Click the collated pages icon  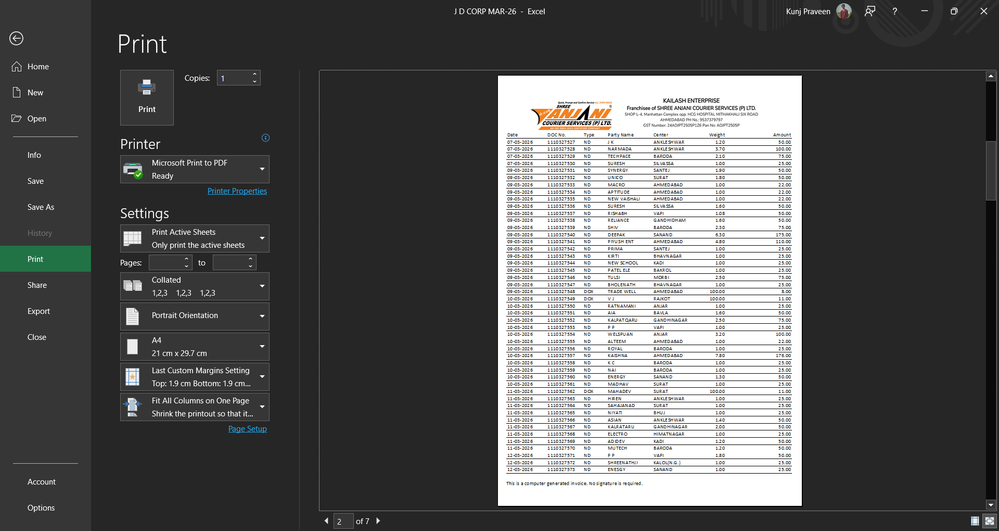pyautogui.click(x=133, y=286)
